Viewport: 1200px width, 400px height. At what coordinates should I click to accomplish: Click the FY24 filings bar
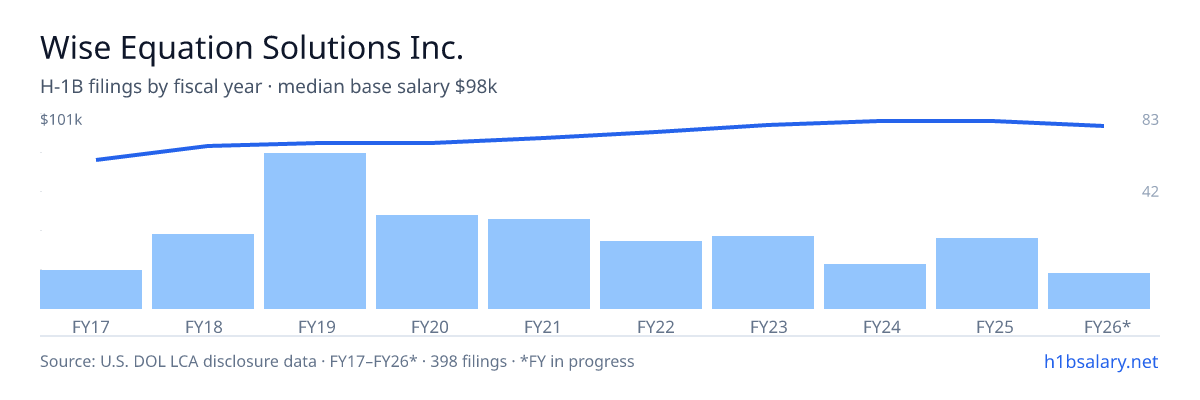click(x=875, y=286)
